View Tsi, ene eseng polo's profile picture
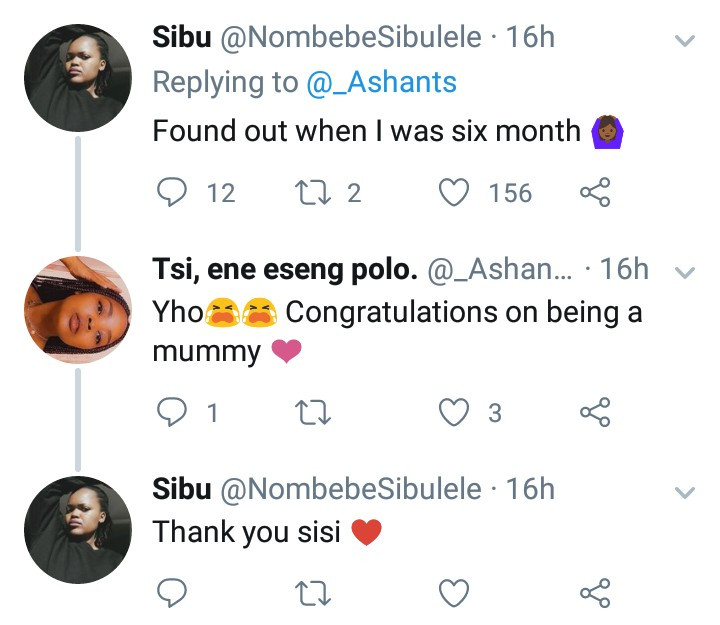The image size is (720, 625). click(78, 310)
